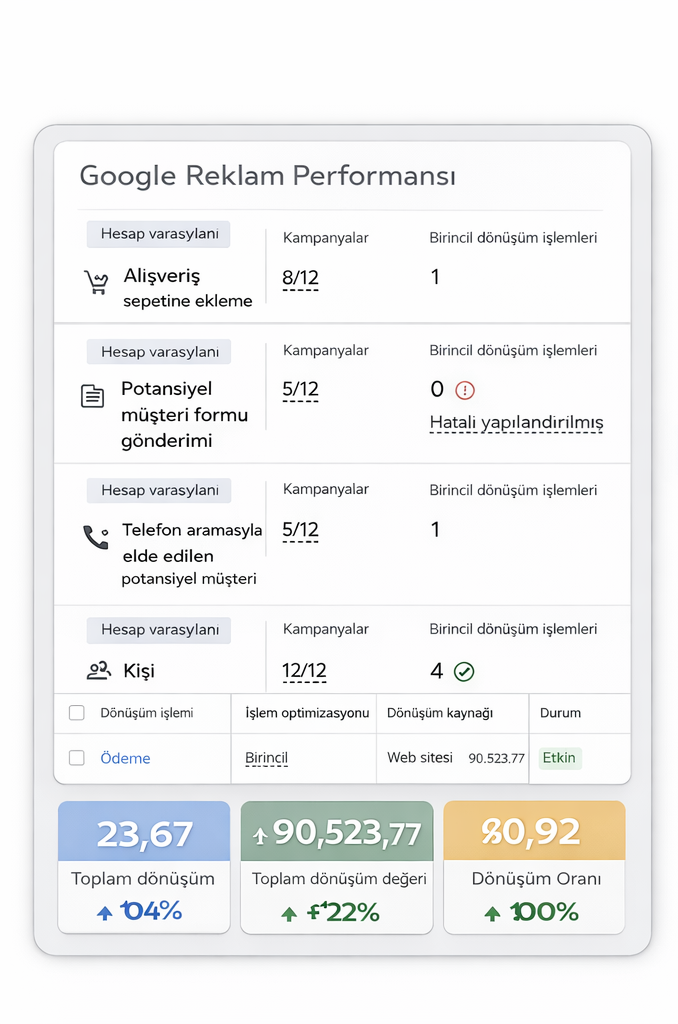This screenshot has width=678, height=1024.
Task: Click Hesap varsayılanı badge above Kişi
Action: point(159,630)
